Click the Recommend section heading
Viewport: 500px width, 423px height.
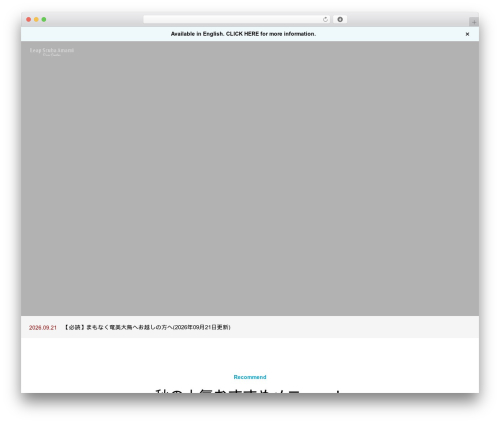250,377
